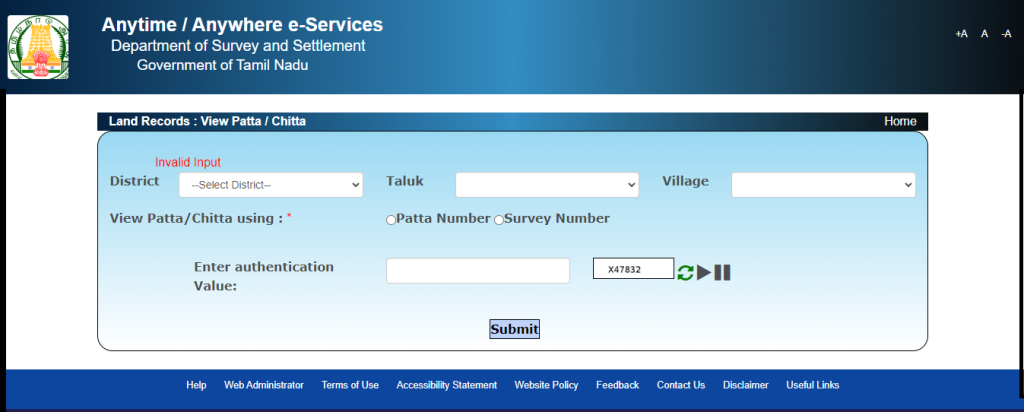Open the Select District dropdown
This screenshot has width=1024, height=412.
click(270, 185)
